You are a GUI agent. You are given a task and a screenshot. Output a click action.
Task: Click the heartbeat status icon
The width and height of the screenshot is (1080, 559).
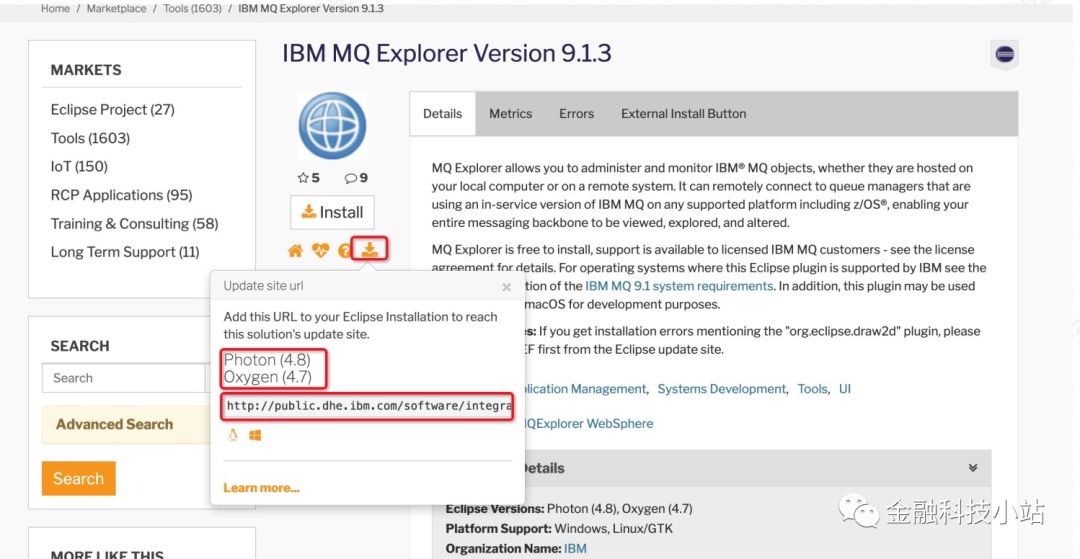(x=320, y=251)
